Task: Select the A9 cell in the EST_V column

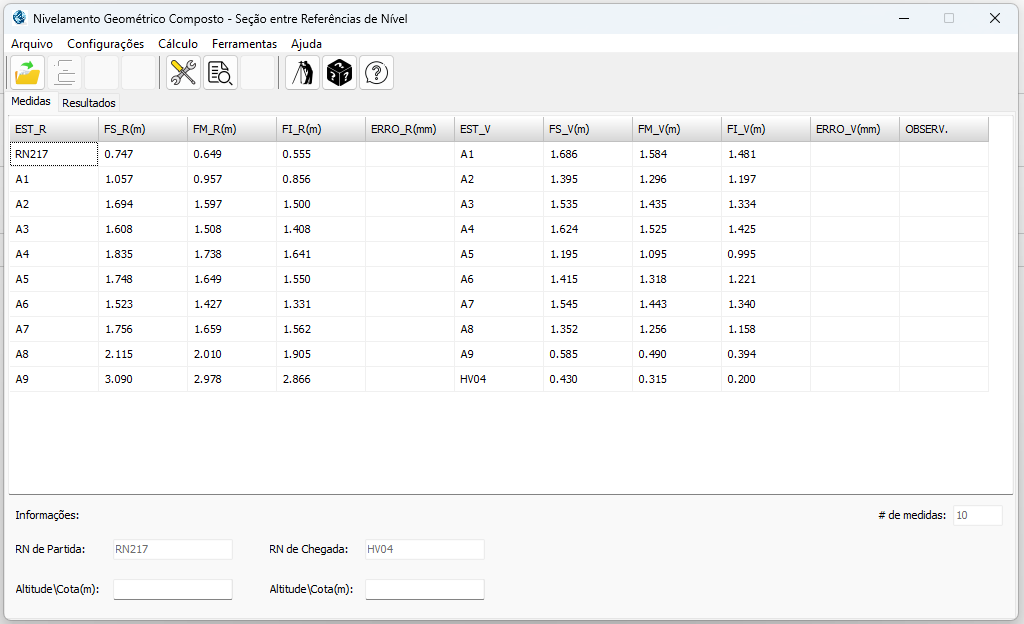Action: [499, 354]
